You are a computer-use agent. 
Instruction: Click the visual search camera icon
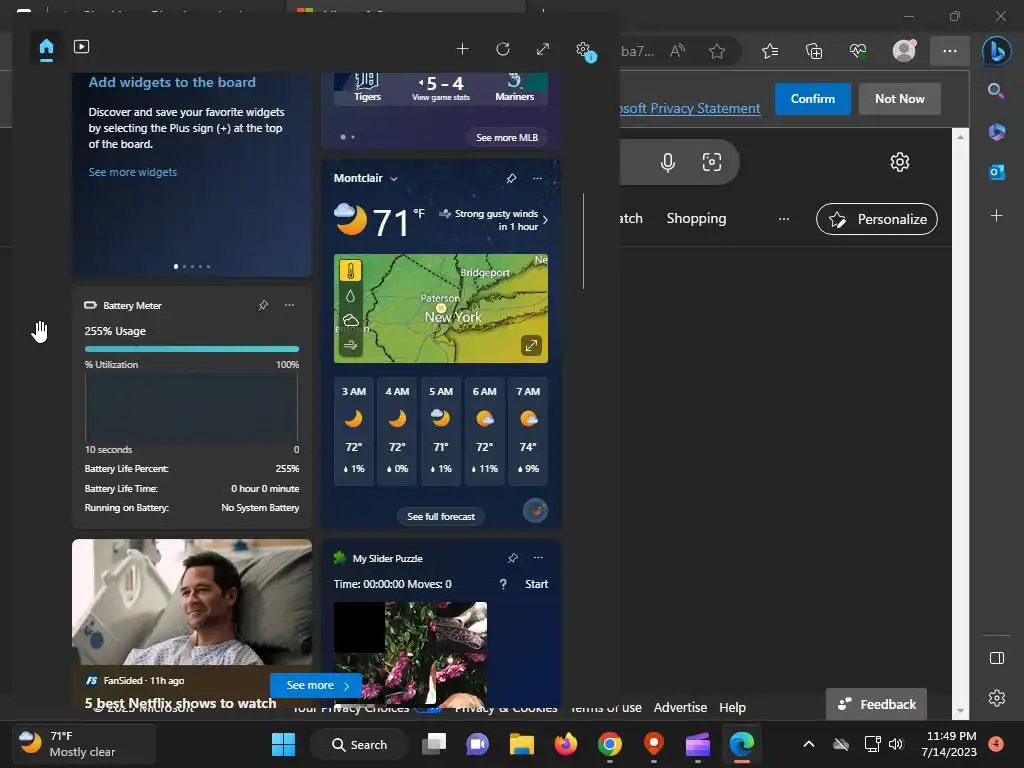(711, 162)
